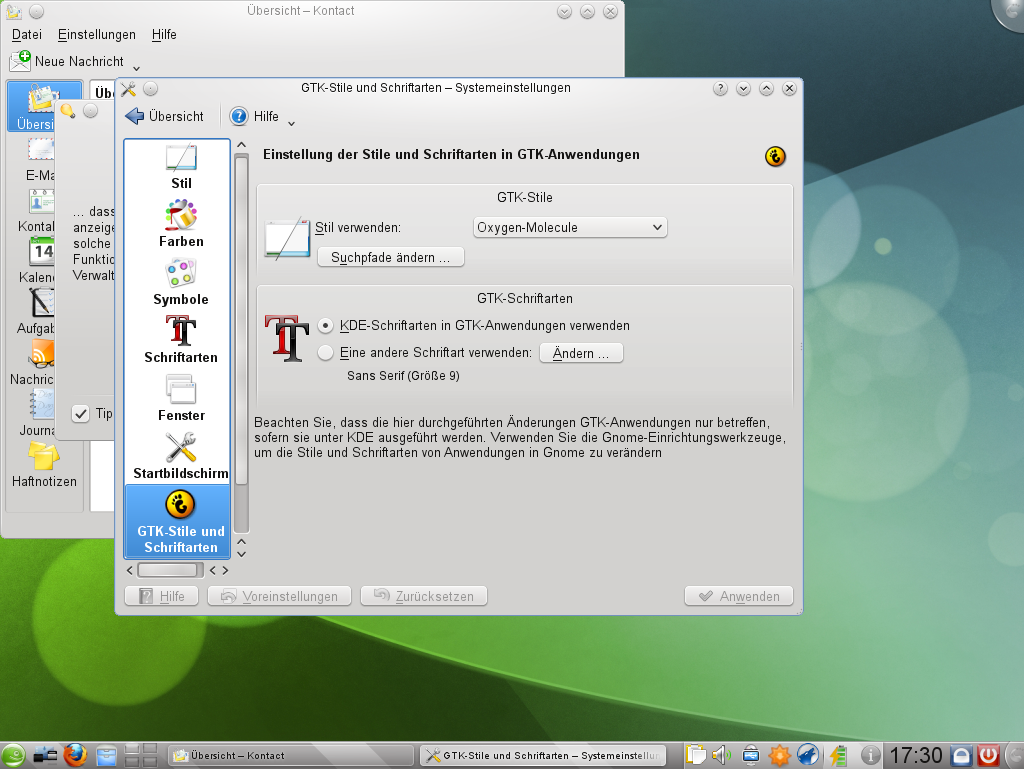Open the Oxygen-Molecule style dropdown
The width and height of the screenshot is (1024, 769).
[x=569, y=227]
